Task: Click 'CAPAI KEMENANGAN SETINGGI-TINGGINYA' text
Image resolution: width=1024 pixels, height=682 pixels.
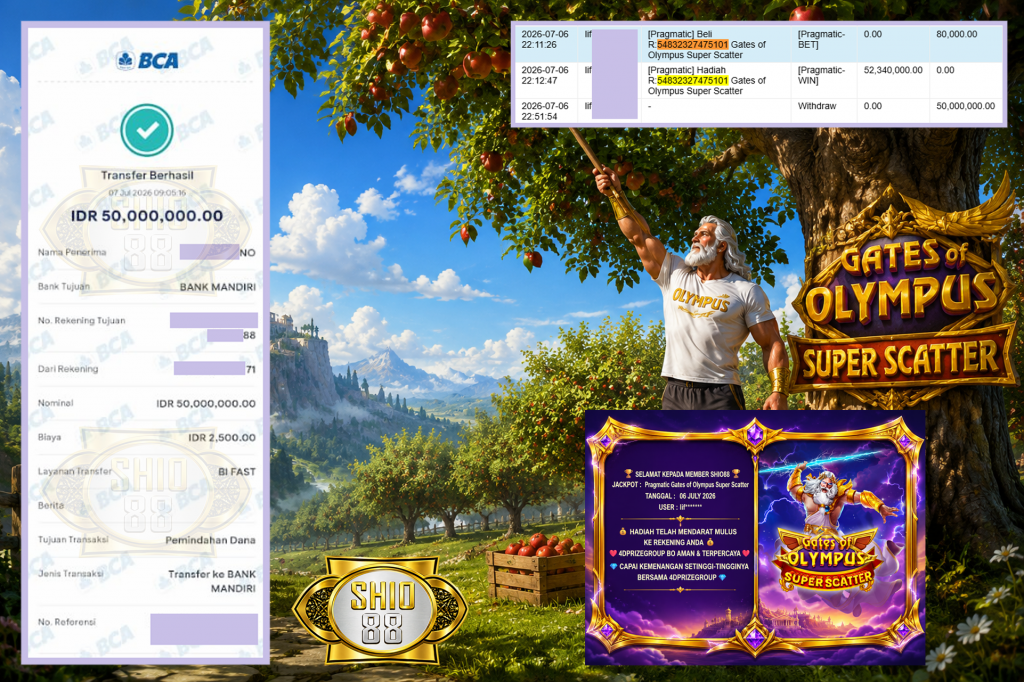Action: (684, 566)
